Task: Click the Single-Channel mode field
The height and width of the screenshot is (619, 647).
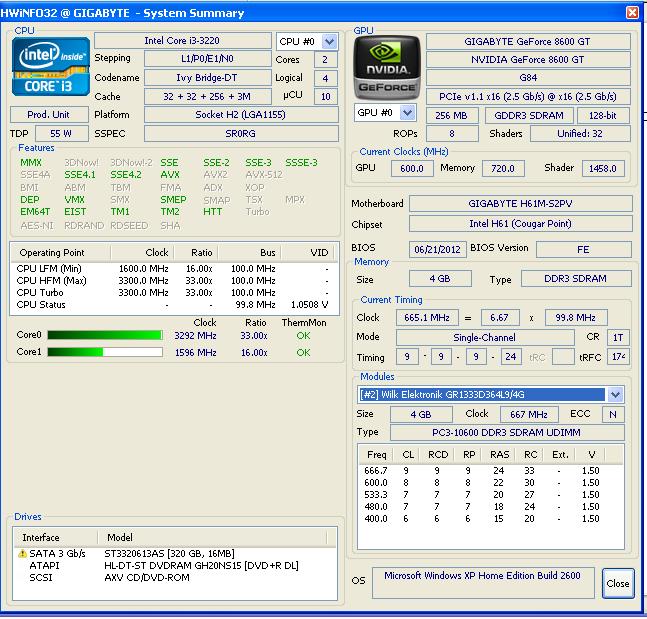Action: coord(485,337)
